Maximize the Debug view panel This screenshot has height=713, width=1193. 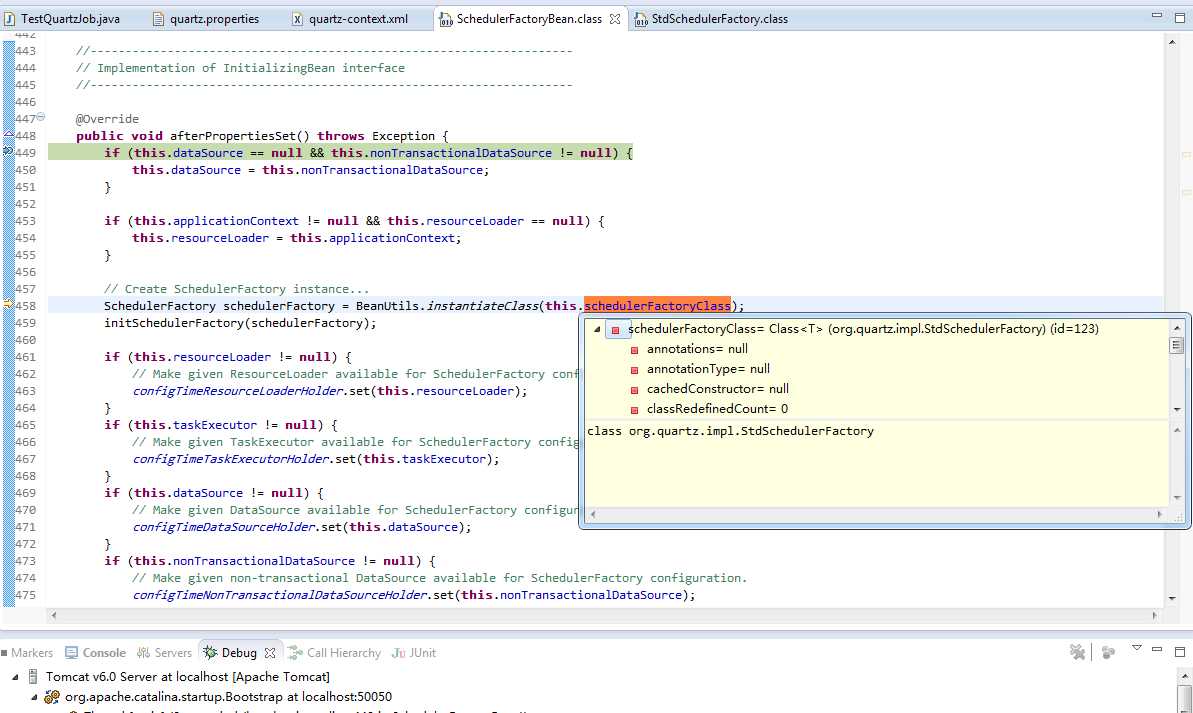1179,651
